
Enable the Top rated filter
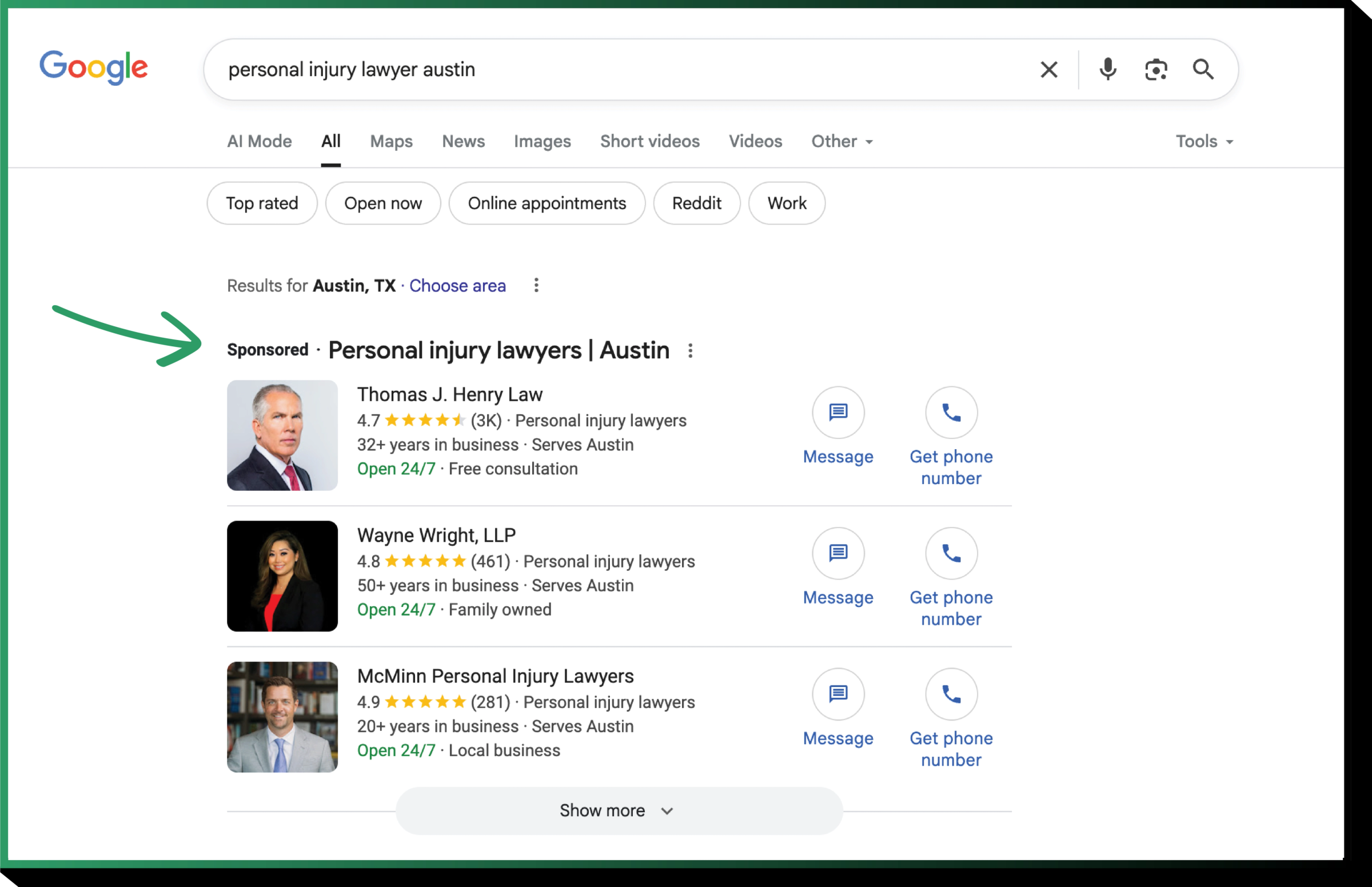click(x=262, y=203)
